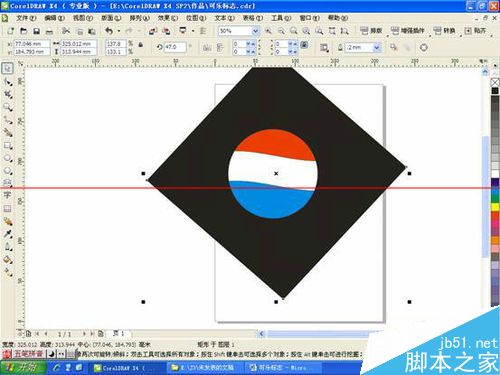Click the Undo arrow icon
Image resolution: width=500 pixels, height=375 pixels.
coord(109,31)
